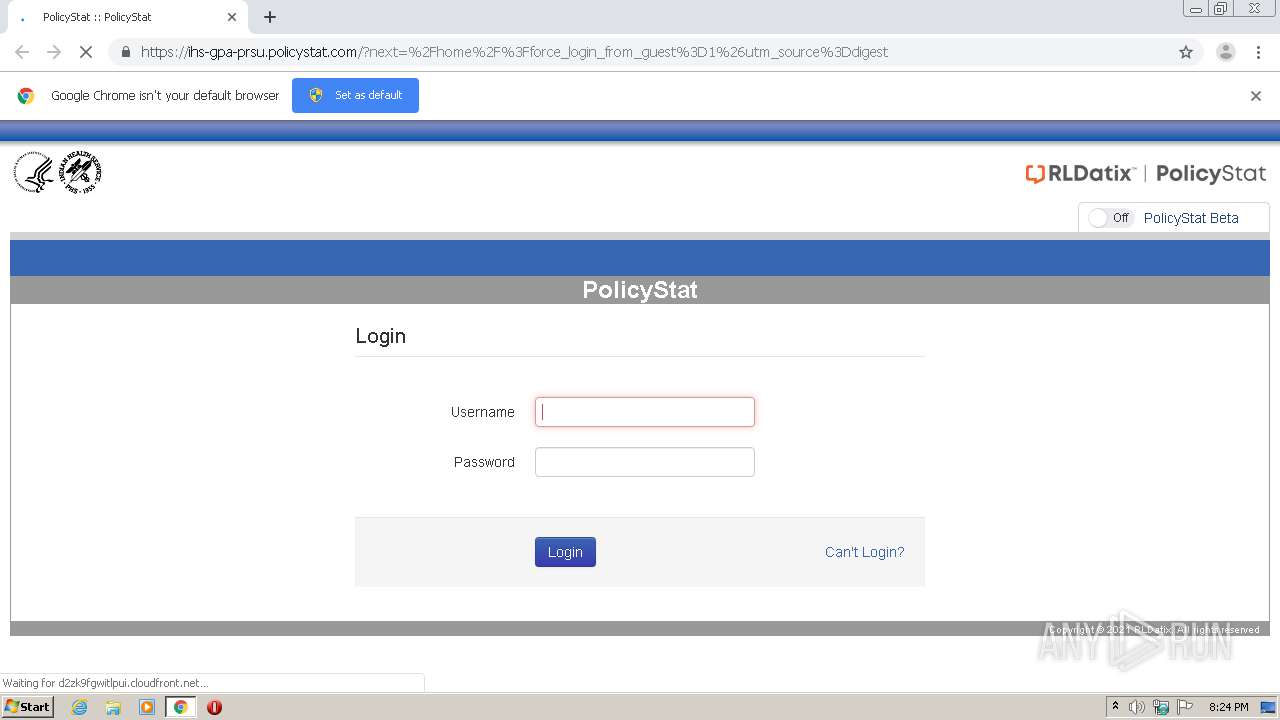
Task: Click the address bar URL
Action: (514, 52)
